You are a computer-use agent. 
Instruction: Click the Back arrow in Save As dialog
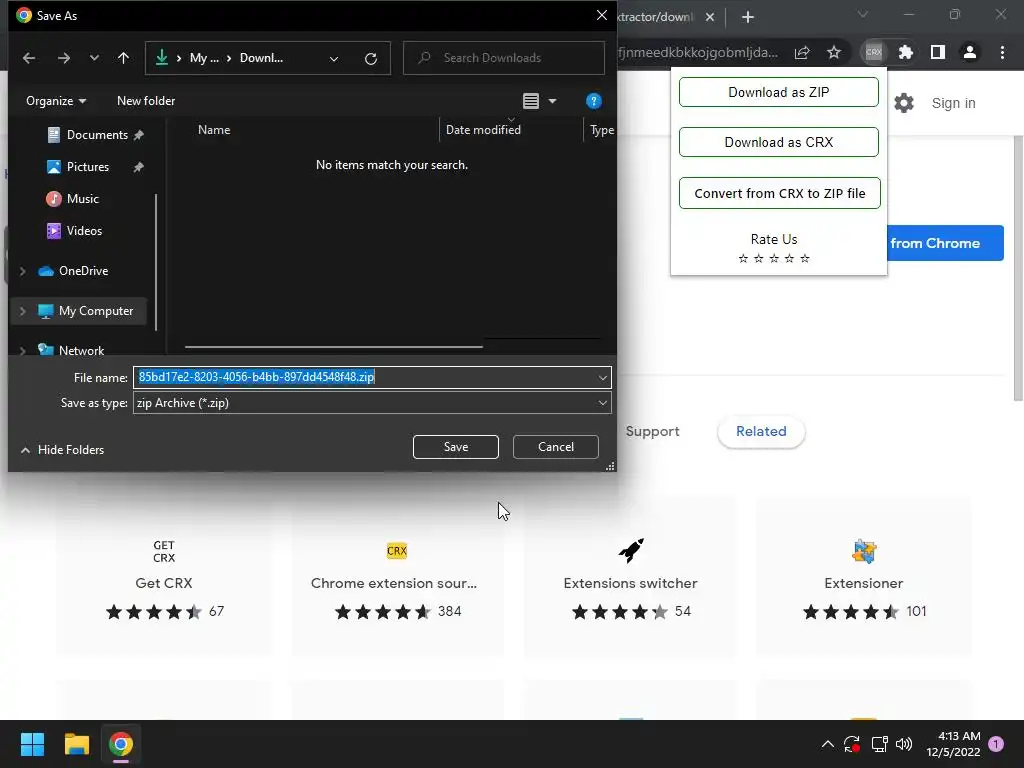(x=29, y=58)
